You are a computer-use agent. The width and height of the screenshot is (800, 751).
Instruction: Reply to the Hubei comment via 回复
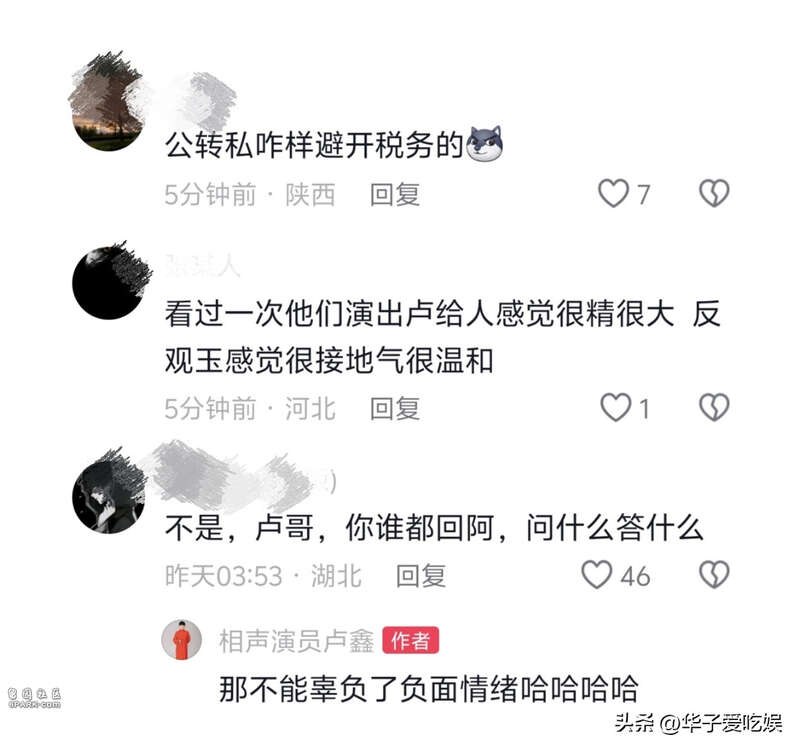(421, 576)
